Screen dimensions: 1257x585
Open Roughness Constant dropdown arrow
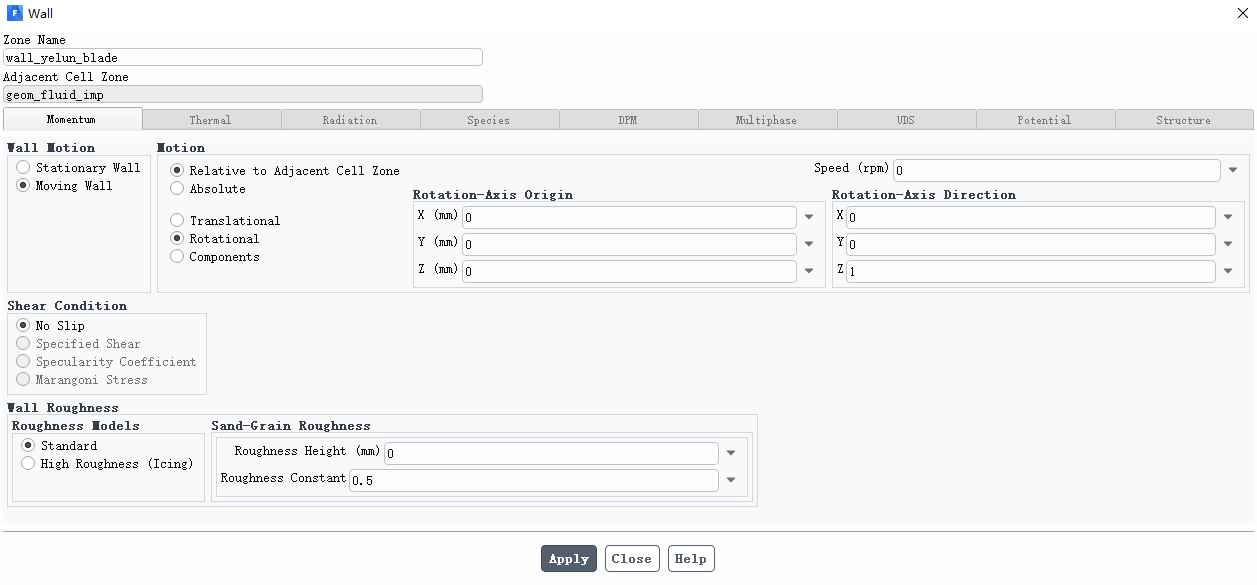731,481
